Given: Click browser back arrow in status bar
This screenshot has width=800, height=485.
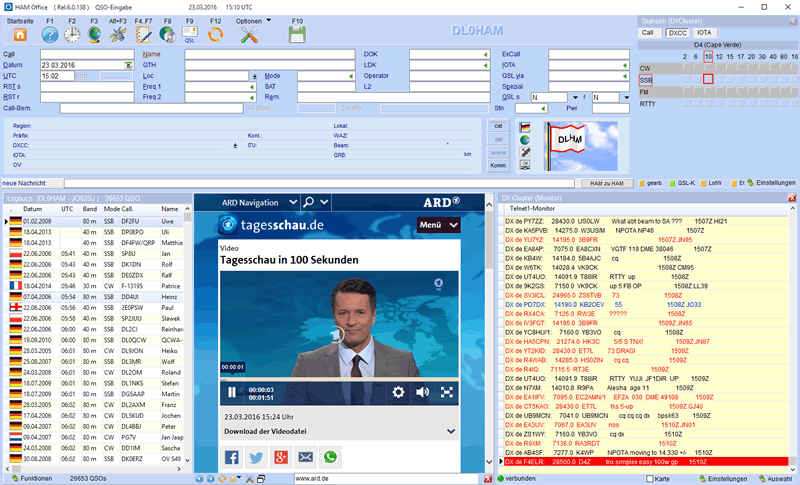Looking at the screenshot, I should [199, 479].
